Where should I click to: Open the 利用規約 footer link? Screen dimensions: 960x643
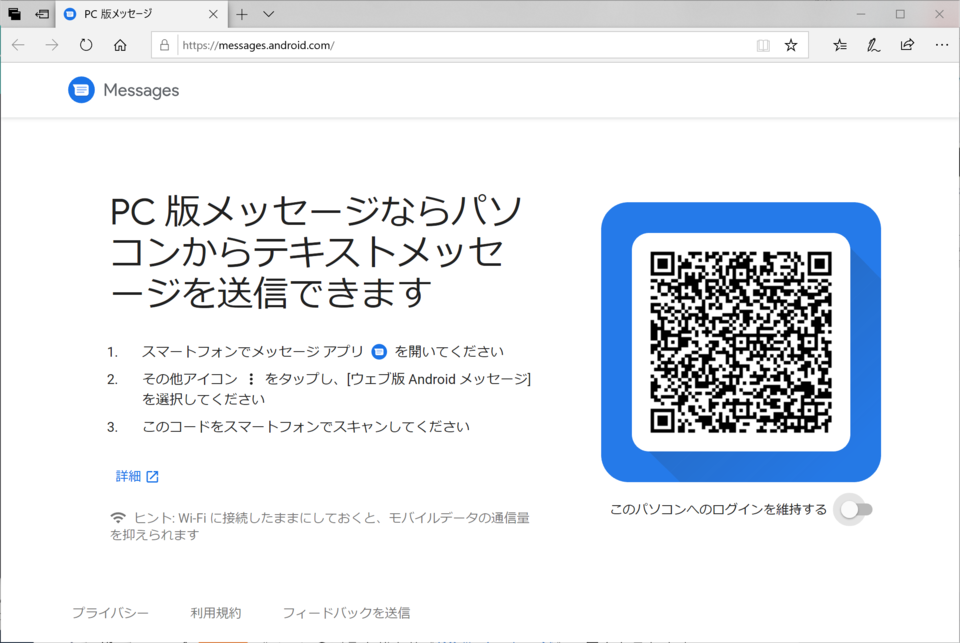[x=216, y=612]
